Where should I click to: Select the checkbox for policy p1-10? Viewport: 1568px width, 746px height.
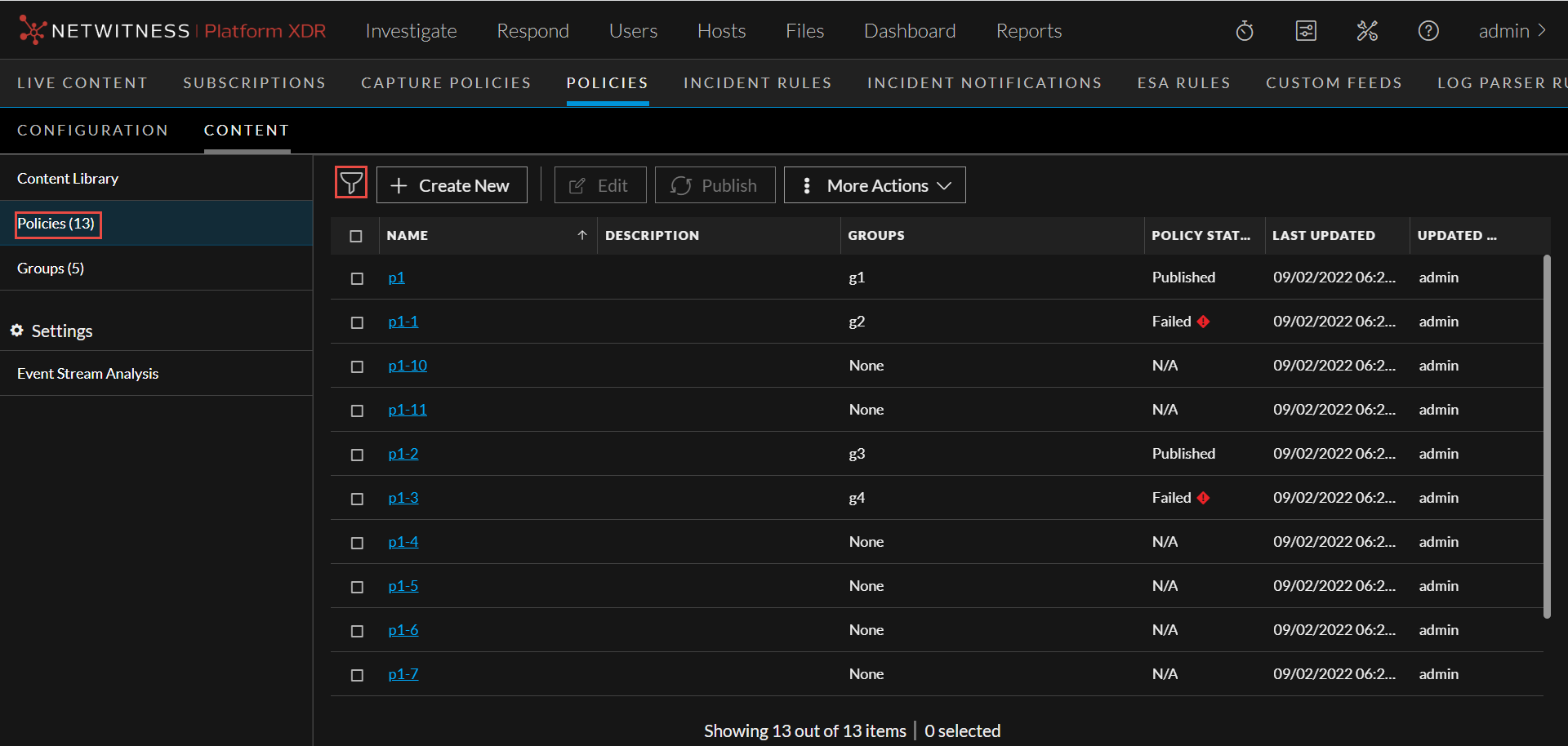click(x=357, y=366)
